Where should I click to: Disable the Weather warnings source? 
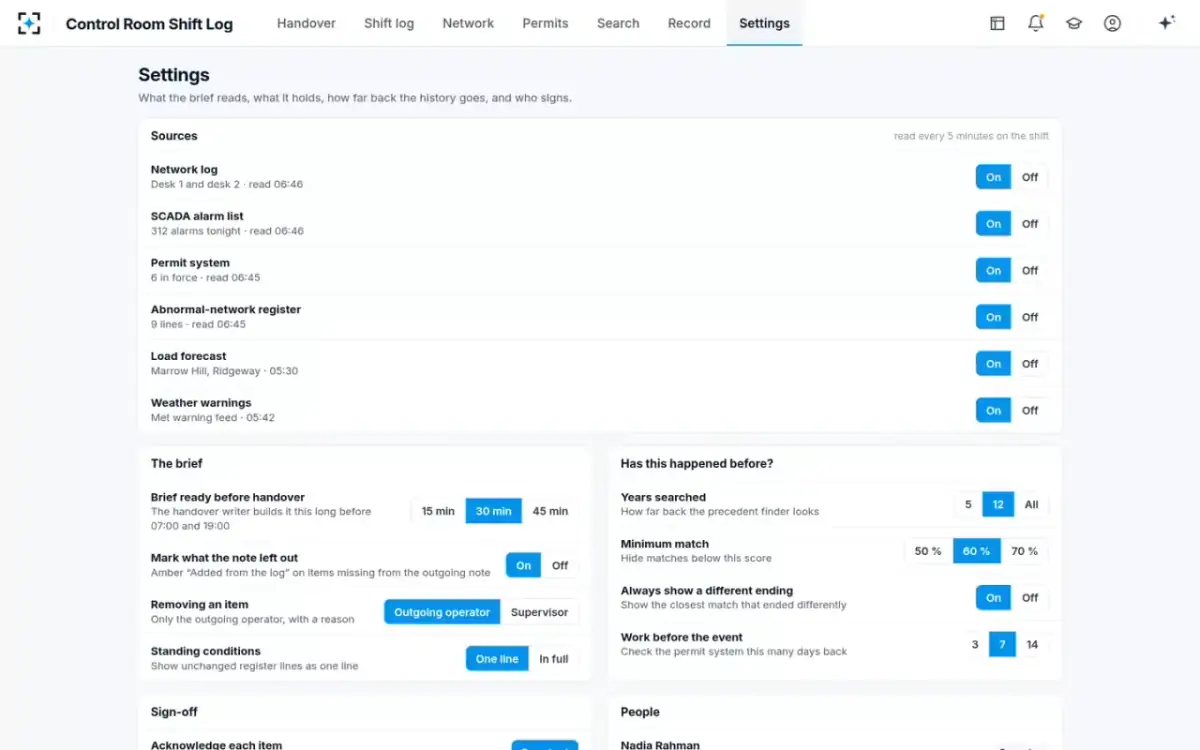1030,410
